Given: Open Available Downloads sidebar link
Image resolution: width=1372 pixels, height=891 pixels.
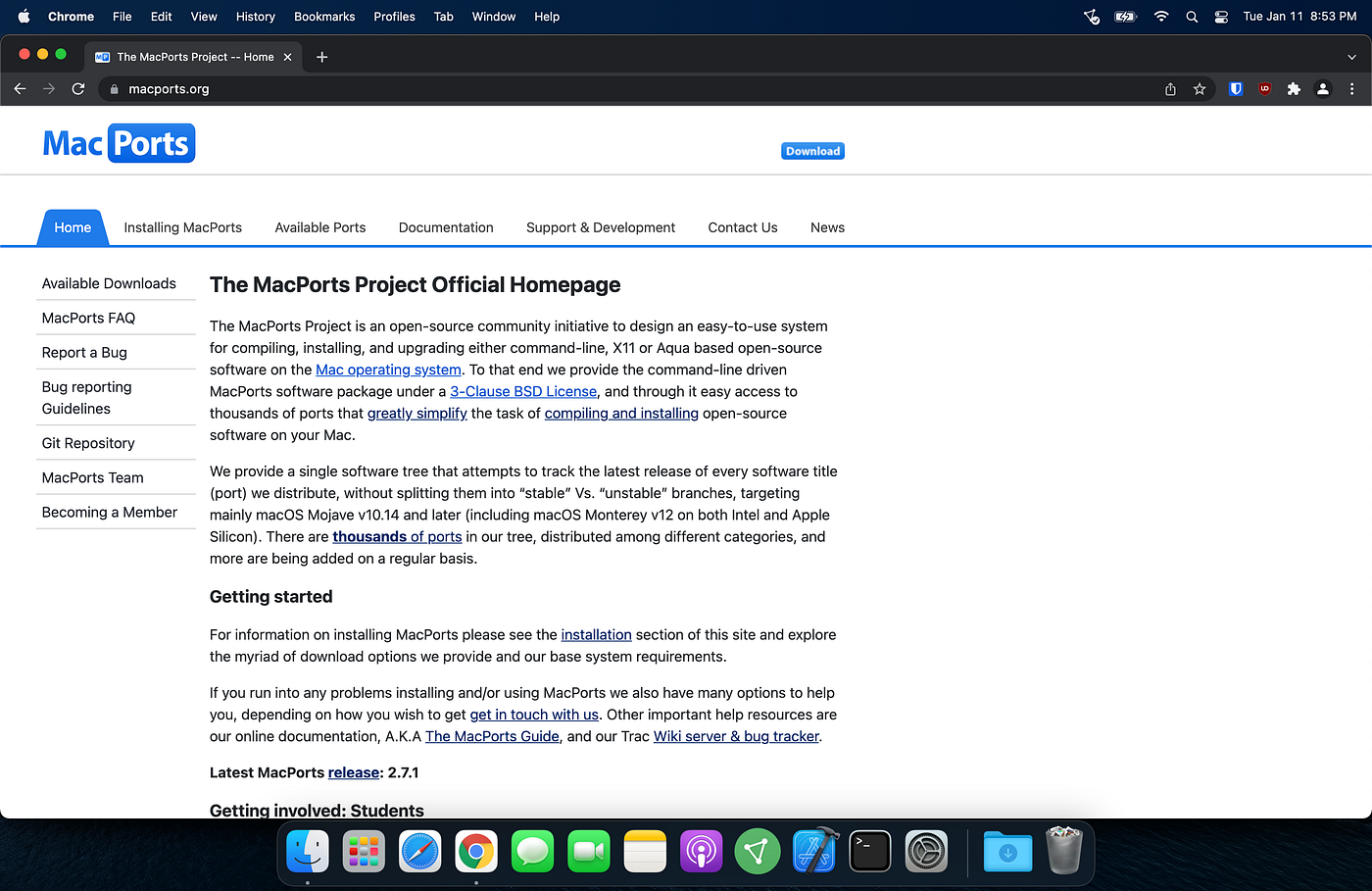Looking at the screenshot, I should click(x=109, y=283).
